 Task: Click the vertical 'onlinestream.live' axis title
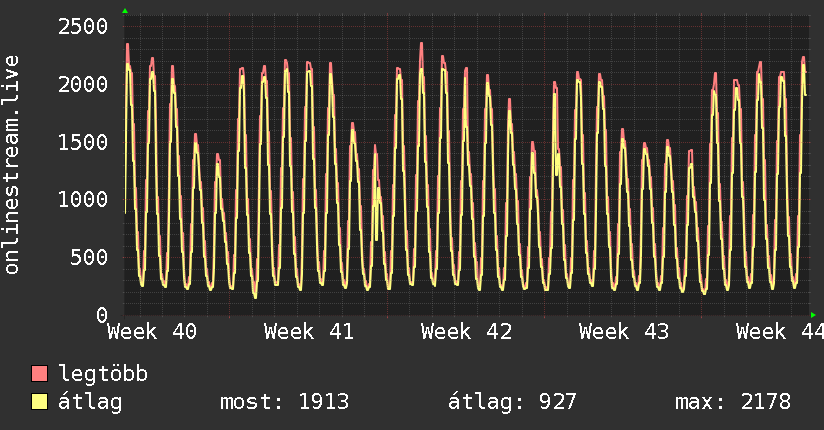coord(12,165)
